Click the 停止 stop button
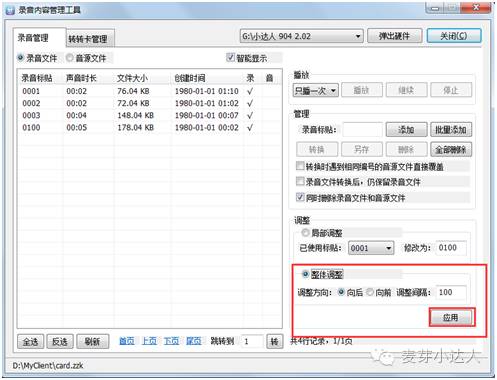The height and width of the screenshot is (380, 497). coord(451,90)
